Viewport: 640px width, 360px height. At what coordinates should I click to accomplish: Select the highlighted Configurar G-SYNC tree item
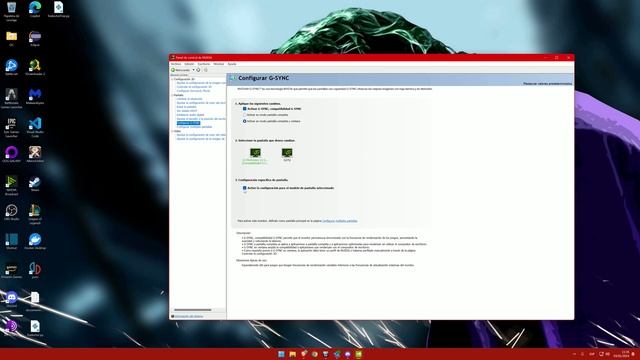coord(188,123)
